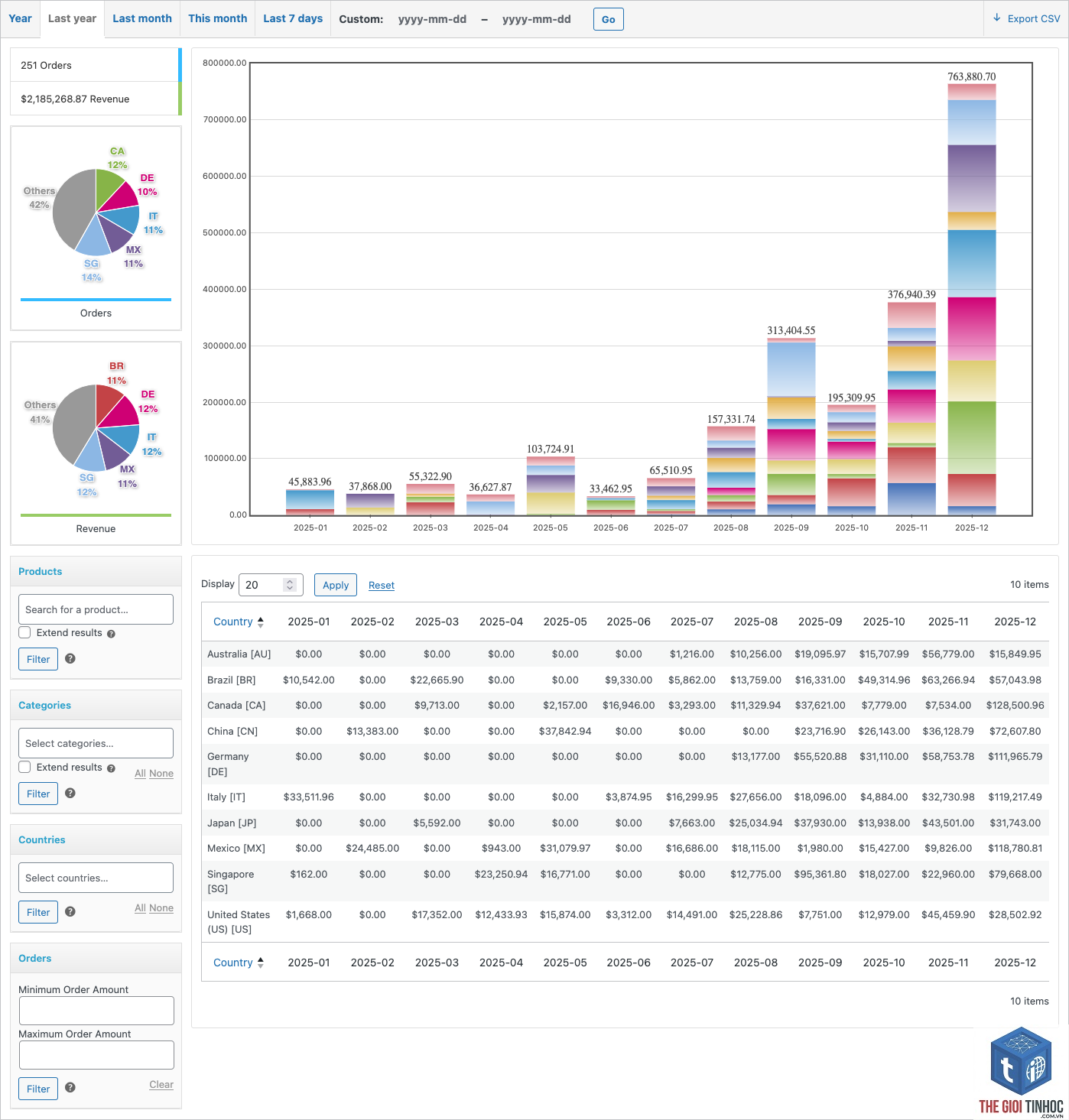1069x1120 pixels.
Task: Switch to the Last month tab
Action: pos(142,18)
